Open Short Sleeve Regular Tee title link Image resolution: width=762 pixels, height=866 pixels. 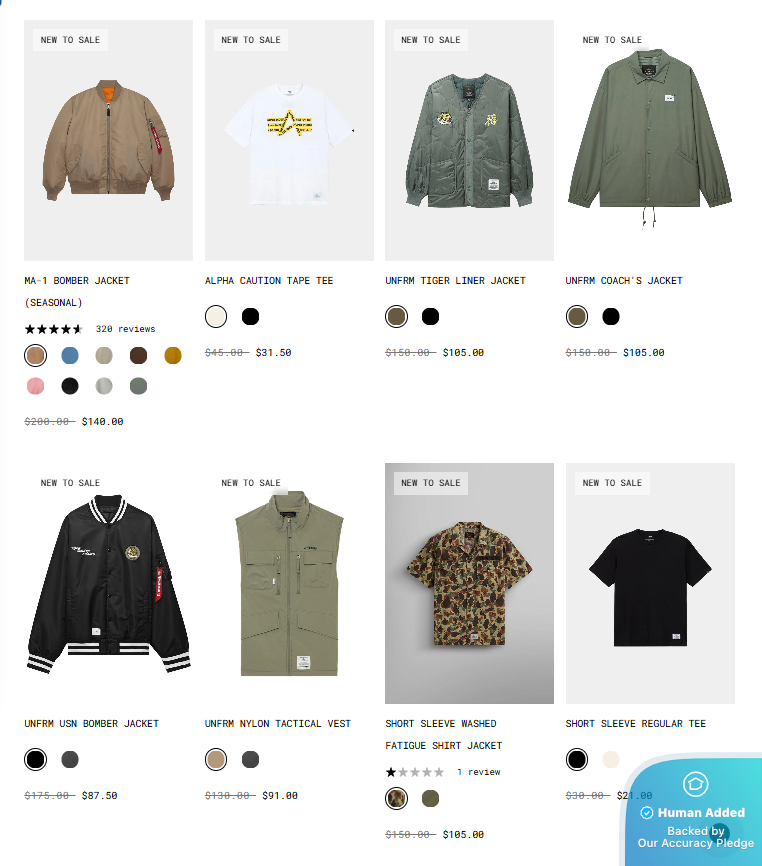point(636,724)
